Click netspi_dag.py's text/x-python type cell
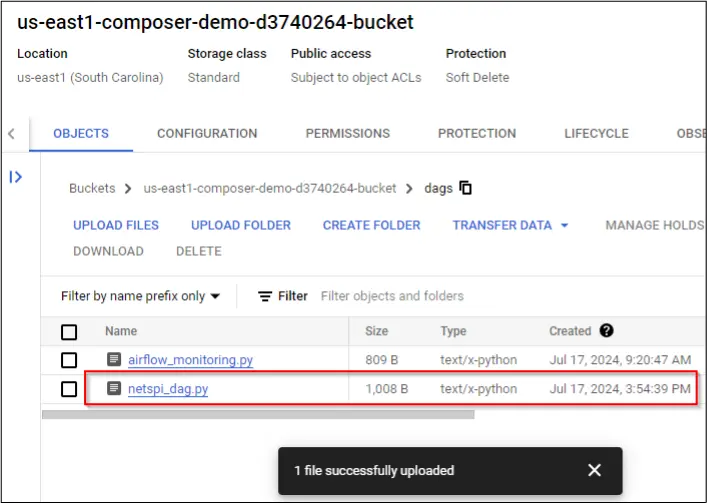Screen dimensions: 708x504 click(479, 389)
